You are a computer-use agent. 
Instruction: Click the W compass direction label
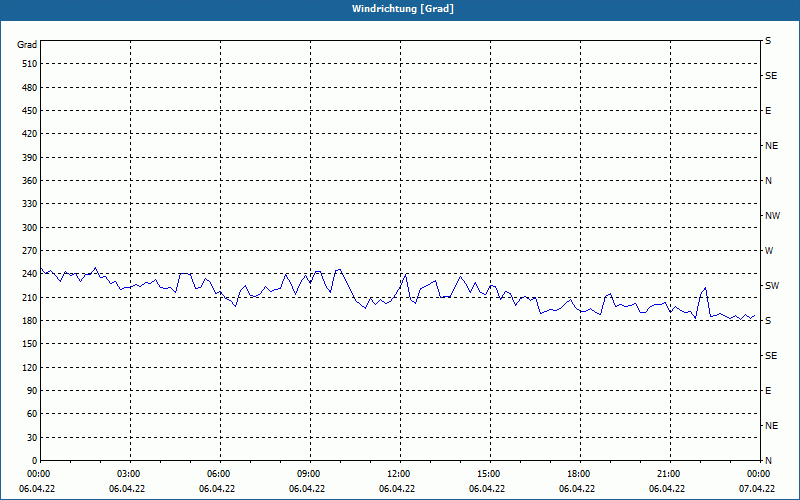(x=769, y=251)
